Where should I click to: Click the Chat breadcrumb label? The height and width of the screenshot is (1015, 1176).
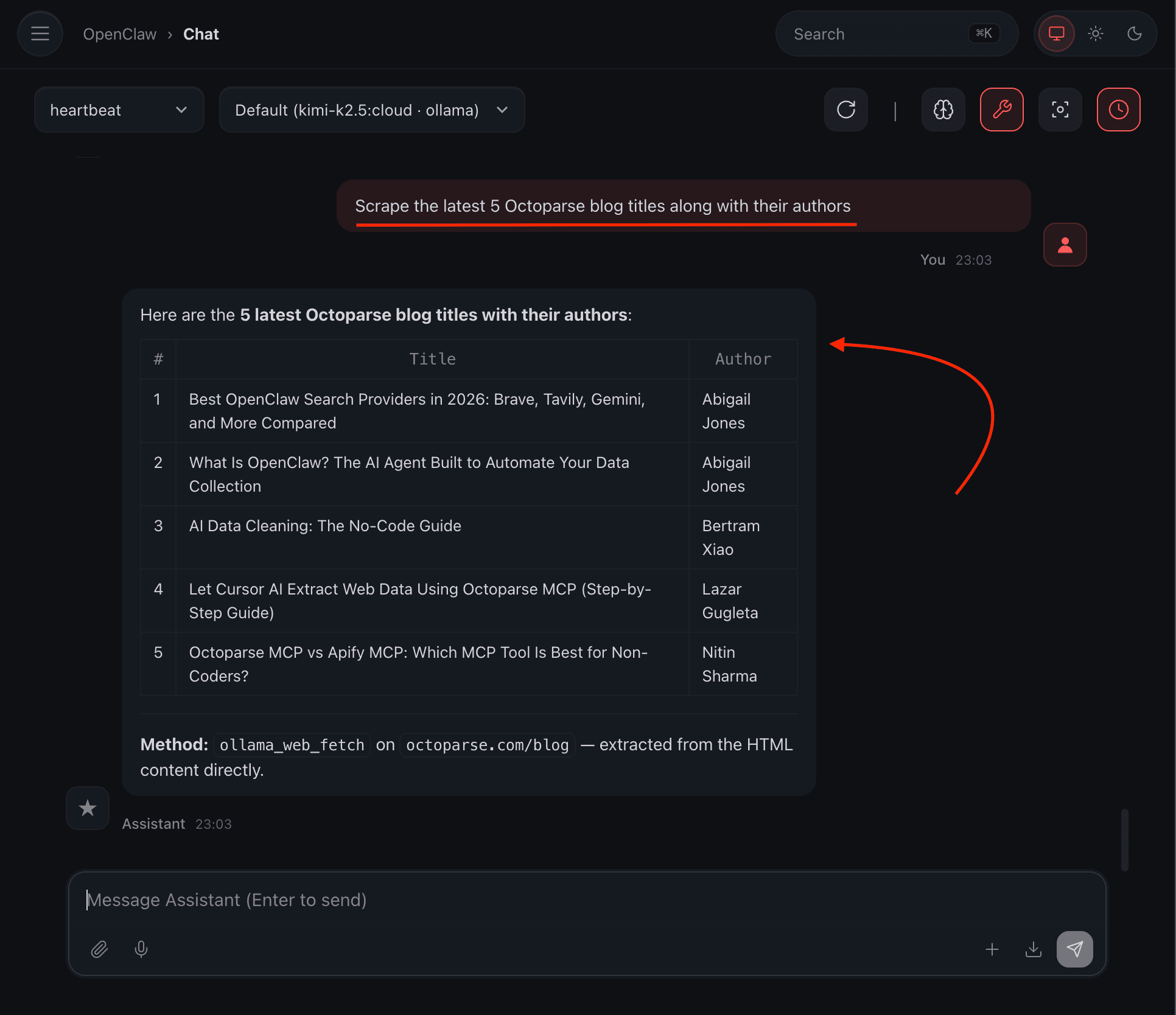[201, 34]
